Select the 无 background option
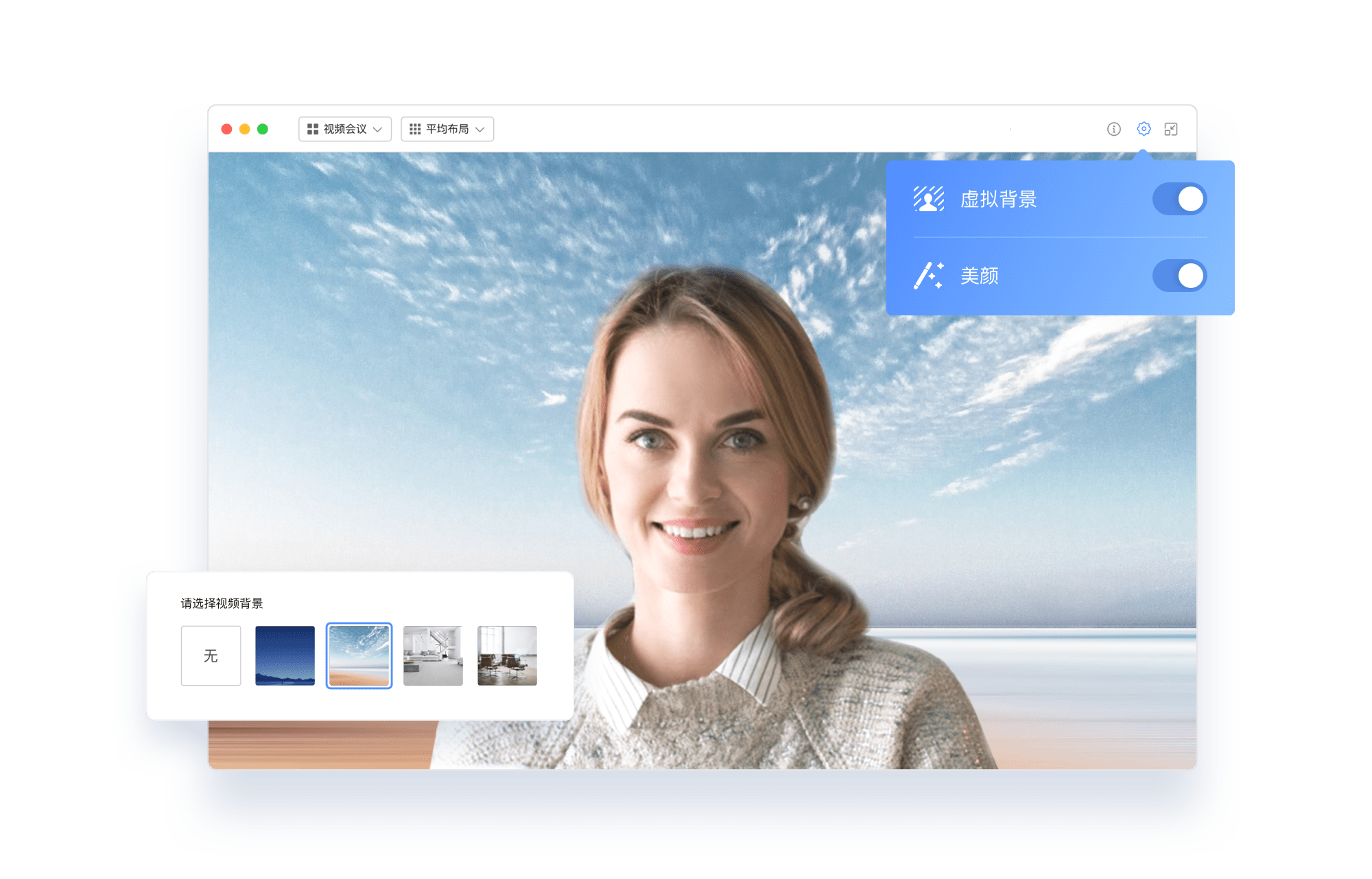The width and height of the screenshot is (1372, 879). click(211, 655)
